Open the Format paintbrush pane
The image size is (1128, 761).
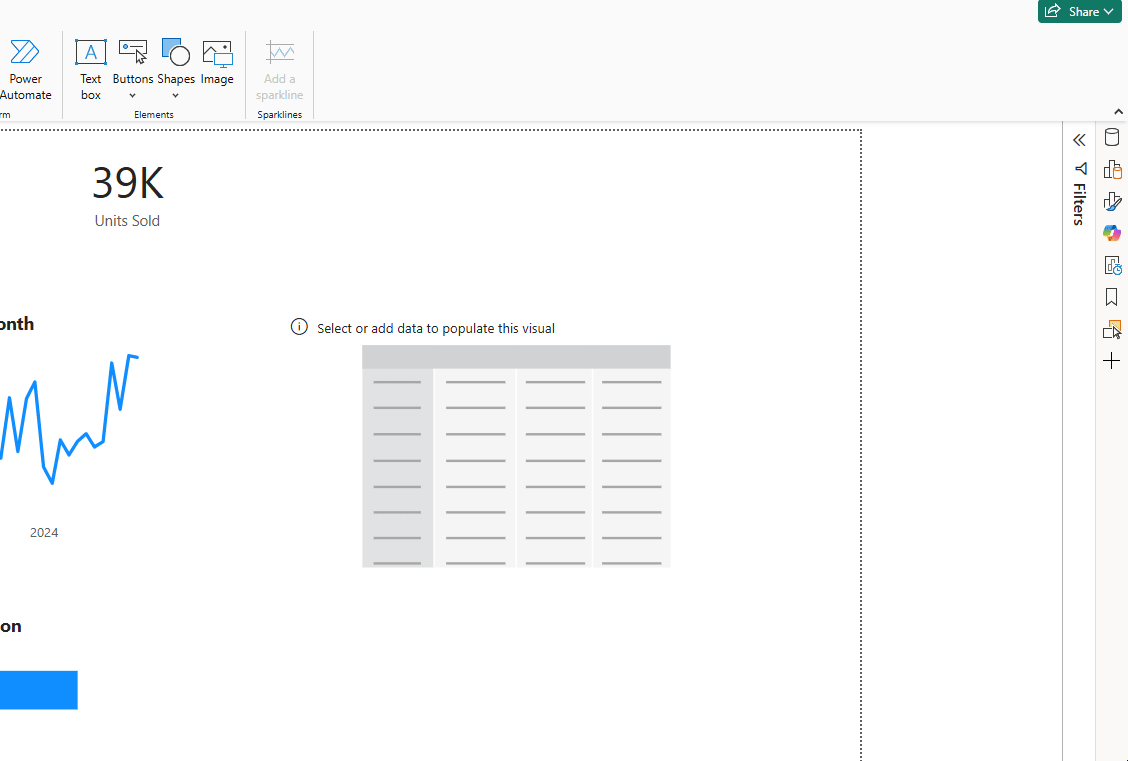pos(1111,201)
